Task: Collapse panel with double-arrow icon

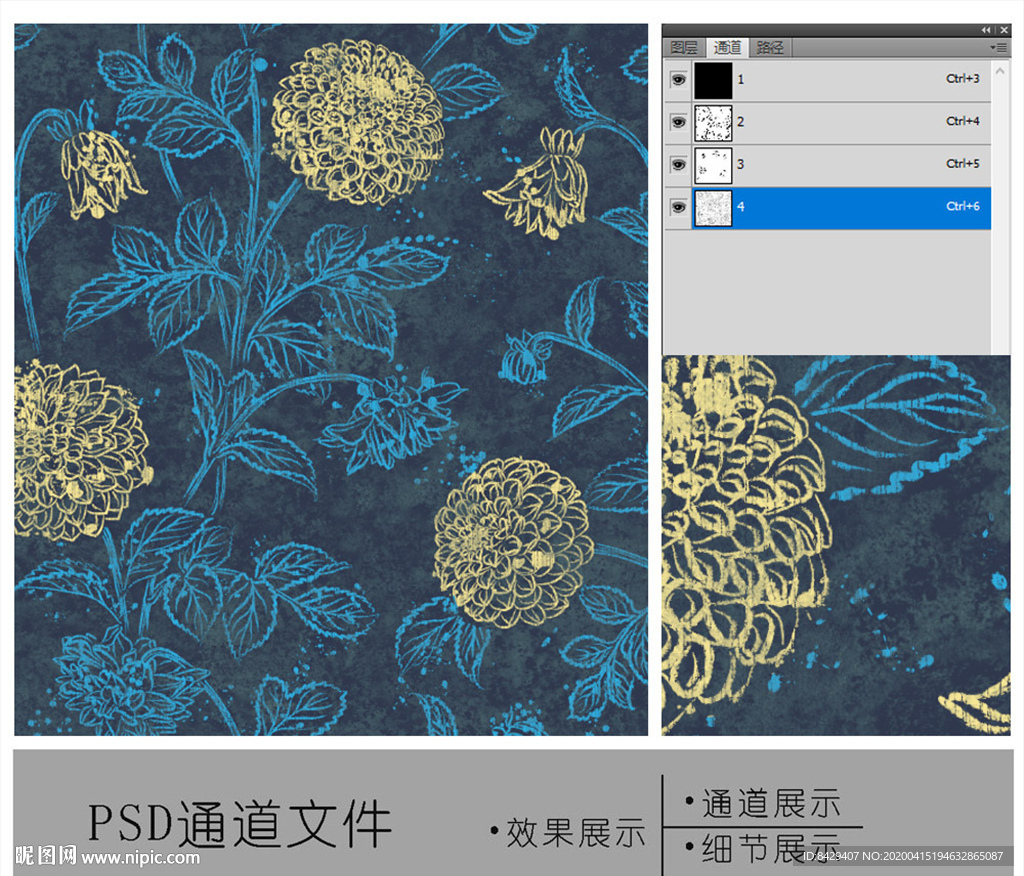Action: [x=986, y=30]
